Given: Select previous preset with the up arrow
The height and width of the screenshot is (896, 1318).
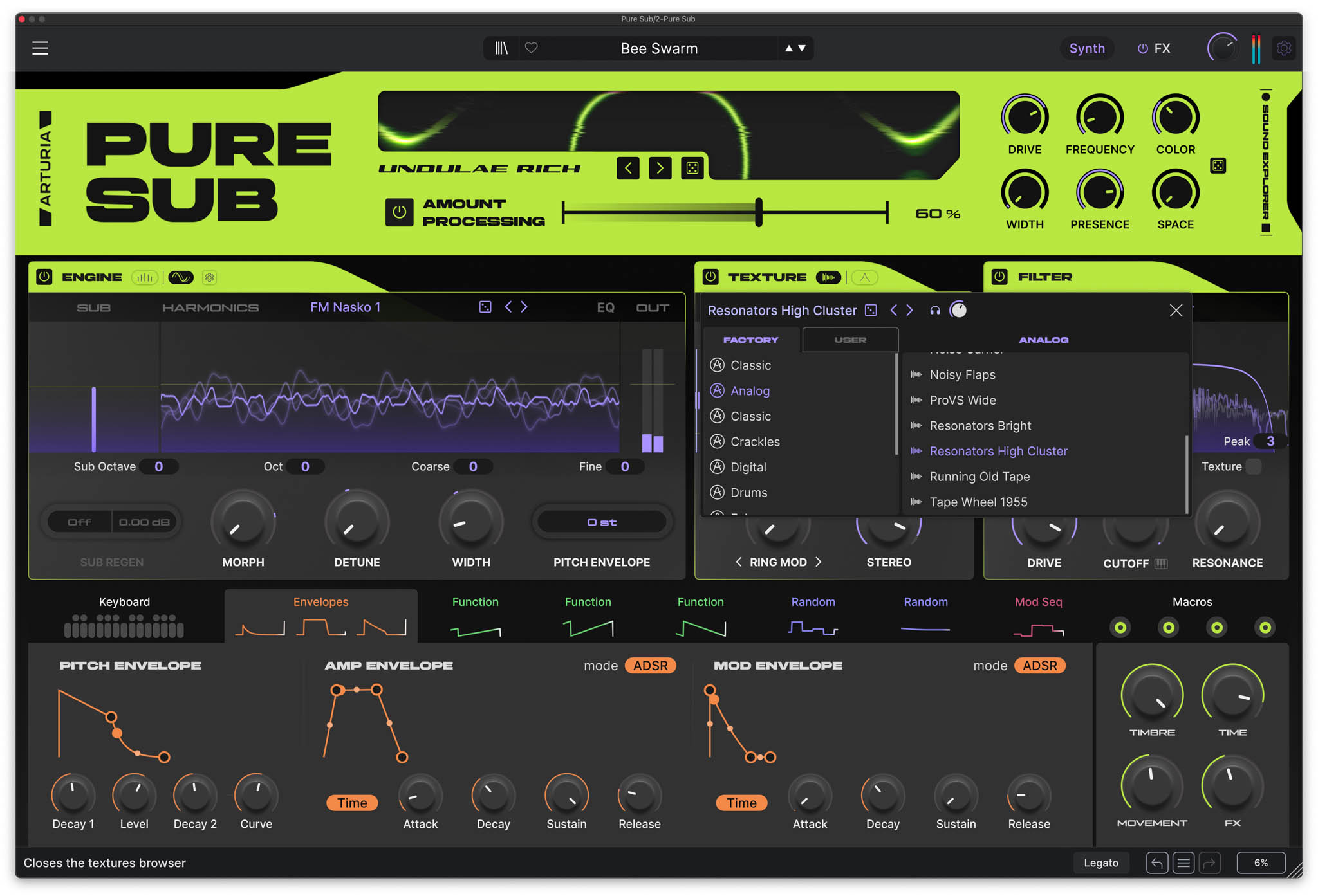Looking at the screenshot, I should point(788,48).
